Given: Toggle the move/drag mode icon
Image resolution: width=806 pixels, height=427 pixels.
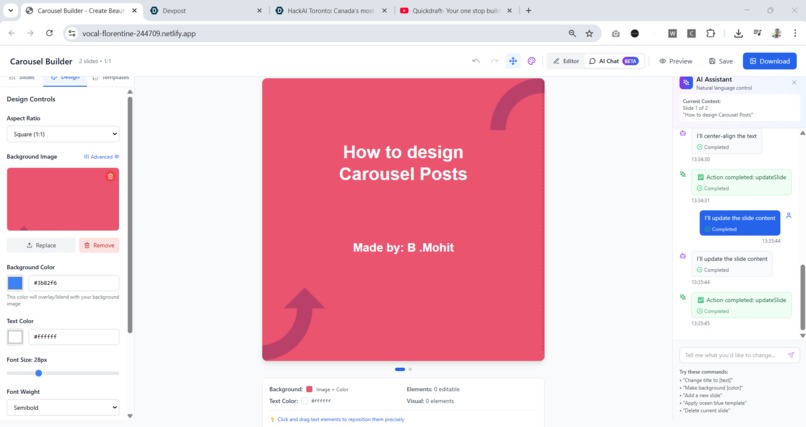Looking at the screenshot, I should click(513, 61).
